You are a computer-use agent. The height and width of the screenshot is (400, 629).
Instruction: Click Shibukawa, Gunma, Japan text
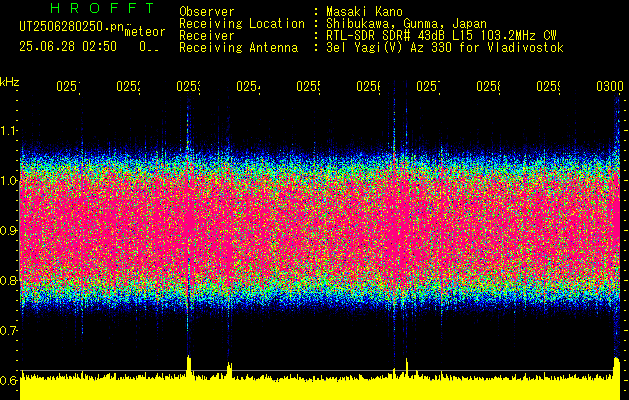click(x=406, y=24)
